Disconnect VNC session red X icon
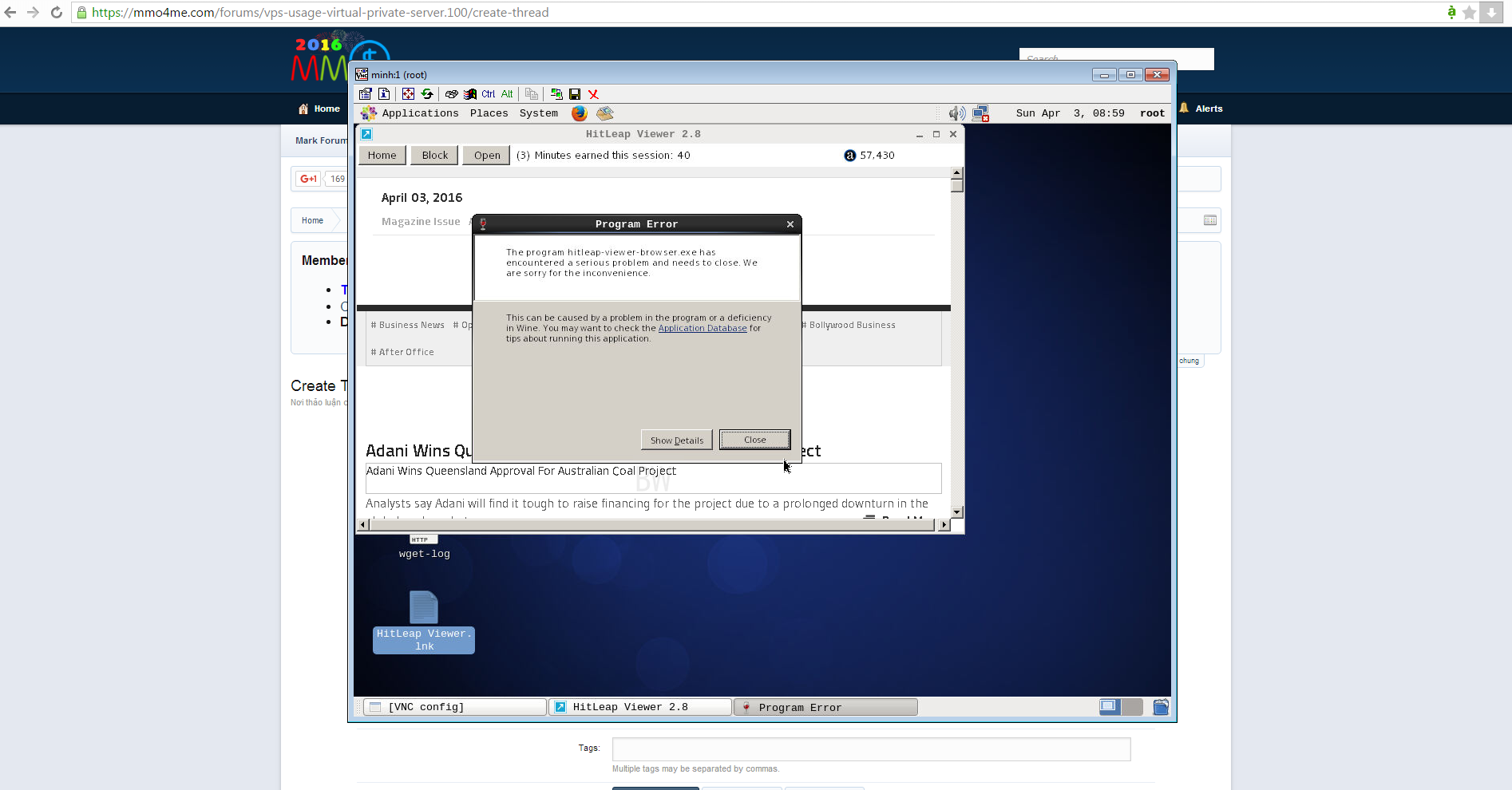The height and width of the screenshot is (790, 1512). pos(593,94)
